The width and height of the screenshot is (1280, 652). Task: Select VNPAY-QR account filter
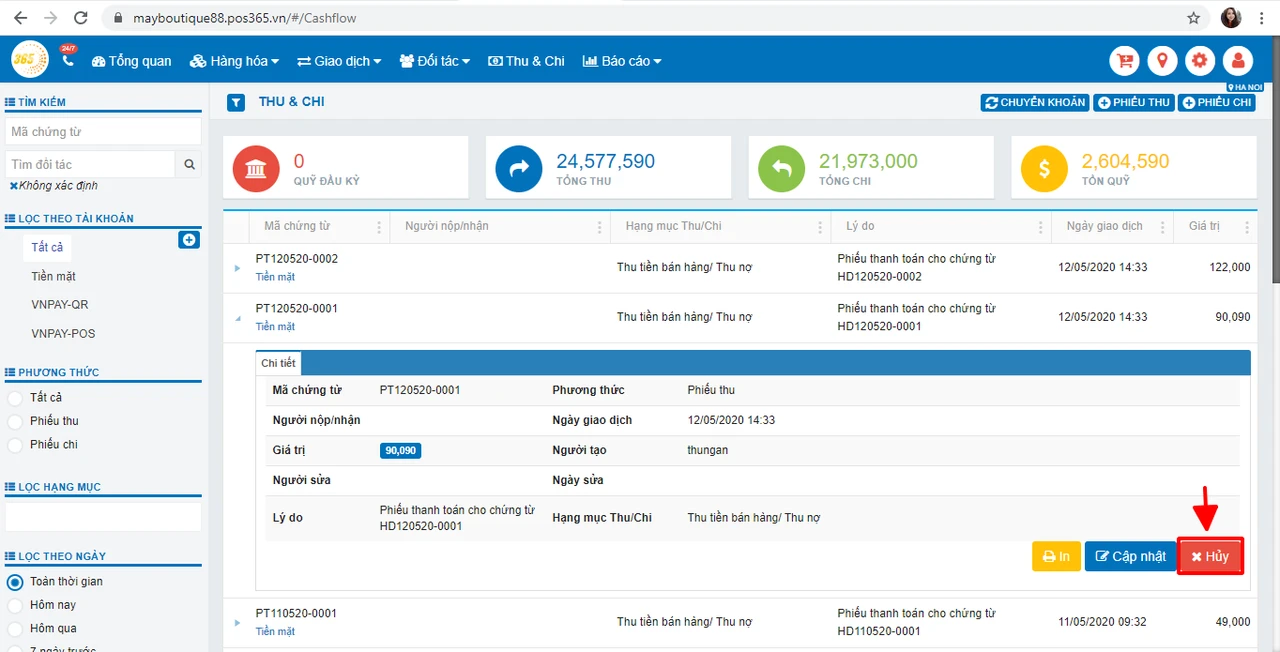[x=60, y=304]
